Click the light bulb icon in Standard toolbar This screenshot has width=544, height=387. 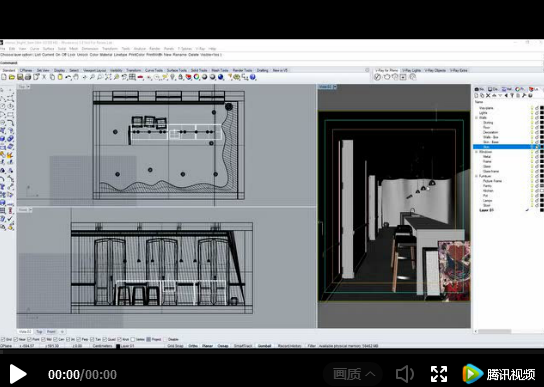tap(172, 77)
